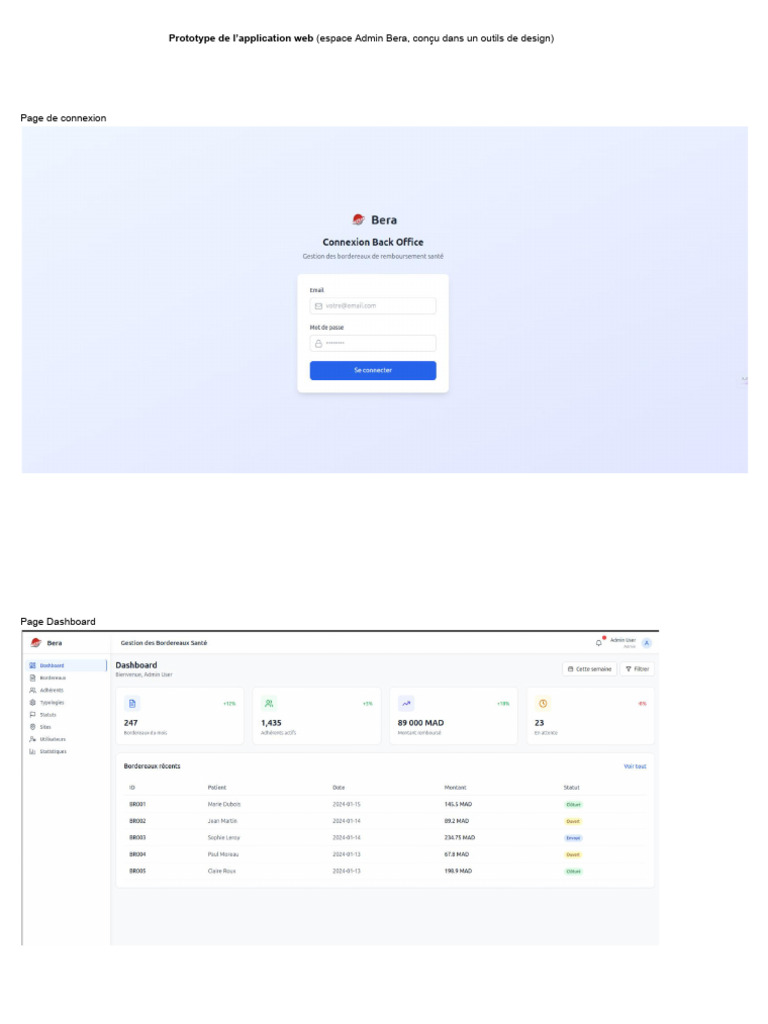The width and height of the screenshot is (768, 1024).
Task: Click the trend arrow icon on 89 000 MAD card
Action: (406, 703)
